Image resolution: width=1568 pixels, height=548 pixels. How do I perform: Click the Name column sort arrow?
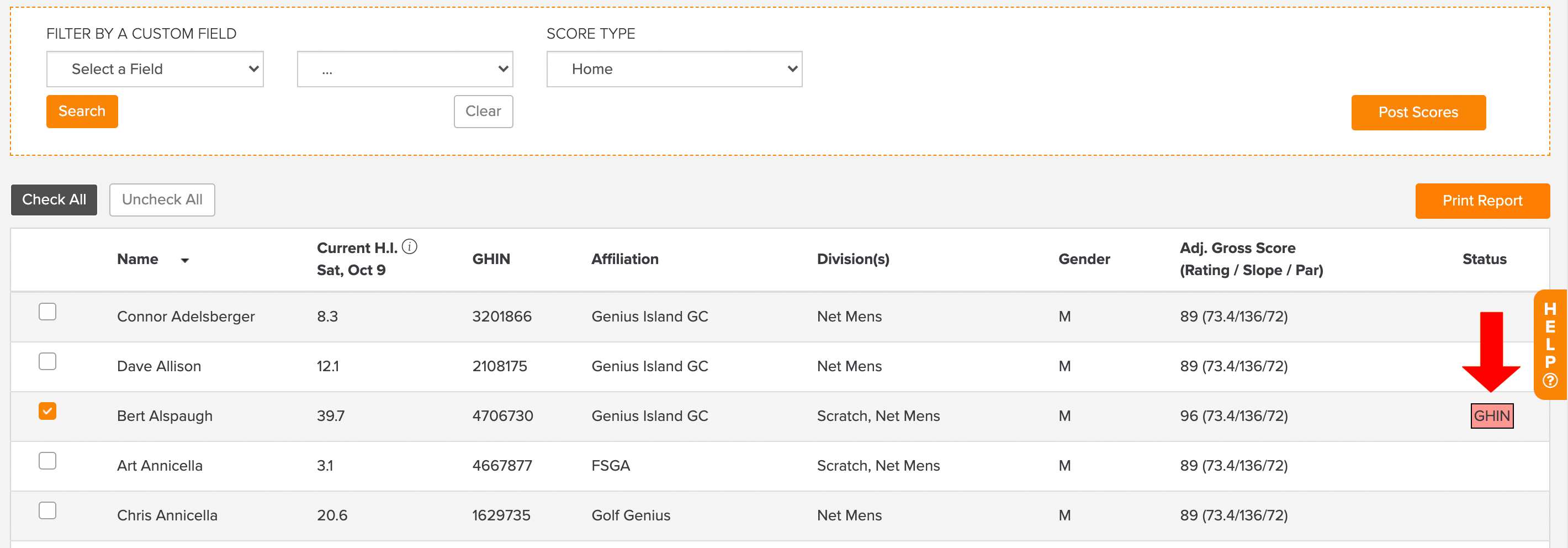185,261
